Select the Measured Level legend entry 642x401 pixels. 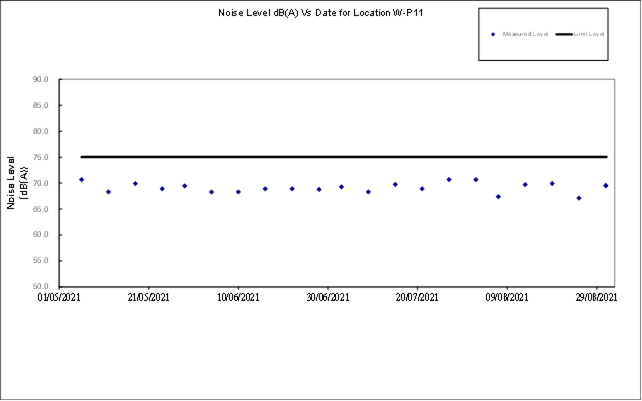[x=524, y=34]
